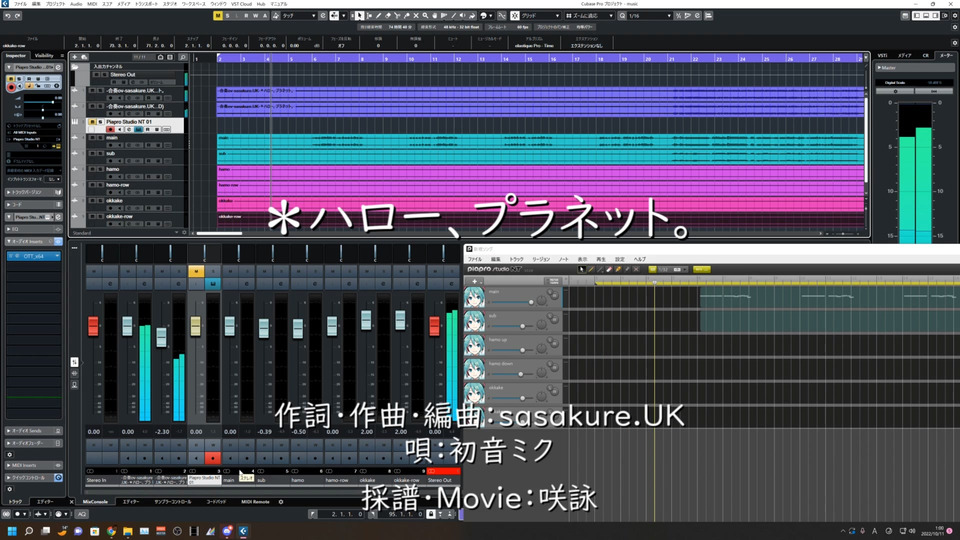Expand the EQ section in Inspector
Viewport: 960px width, 540px height.
33,229
